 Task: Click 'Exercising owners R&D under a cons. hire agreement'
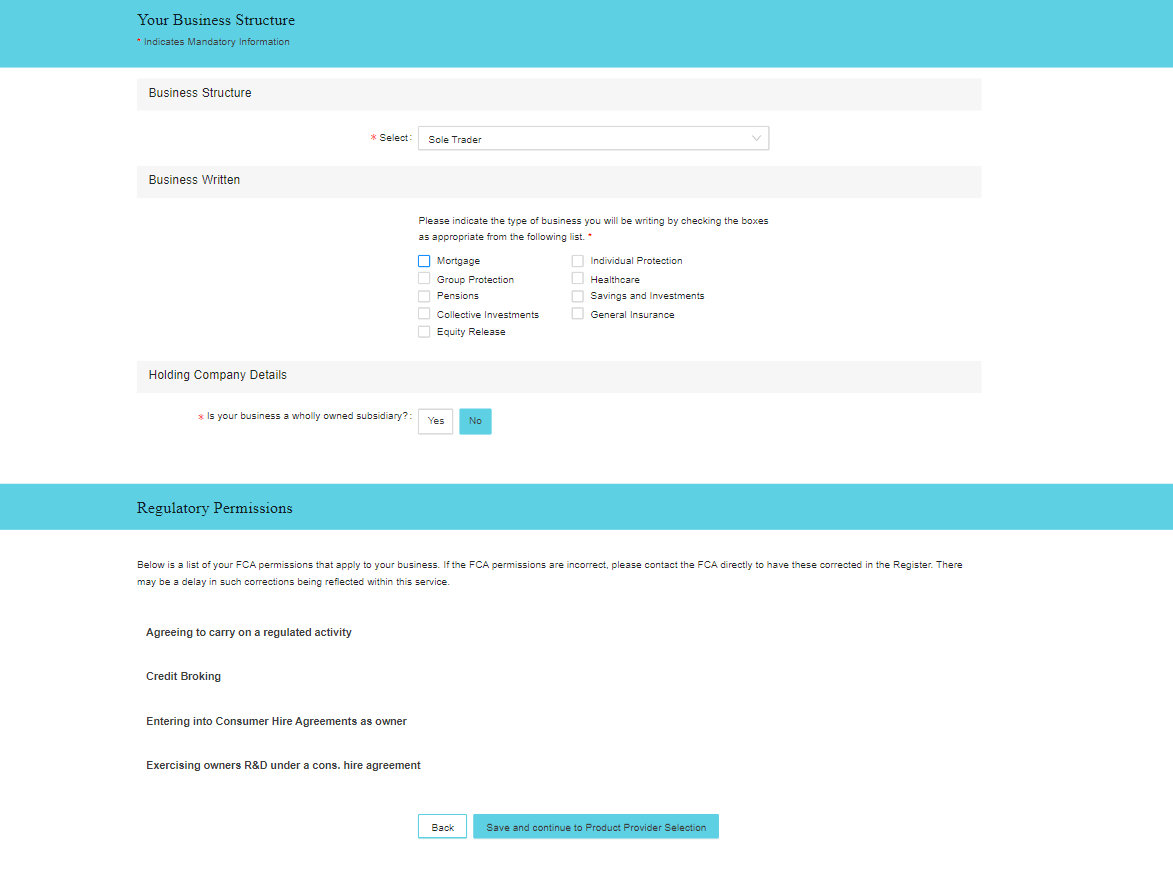[283, 765]
